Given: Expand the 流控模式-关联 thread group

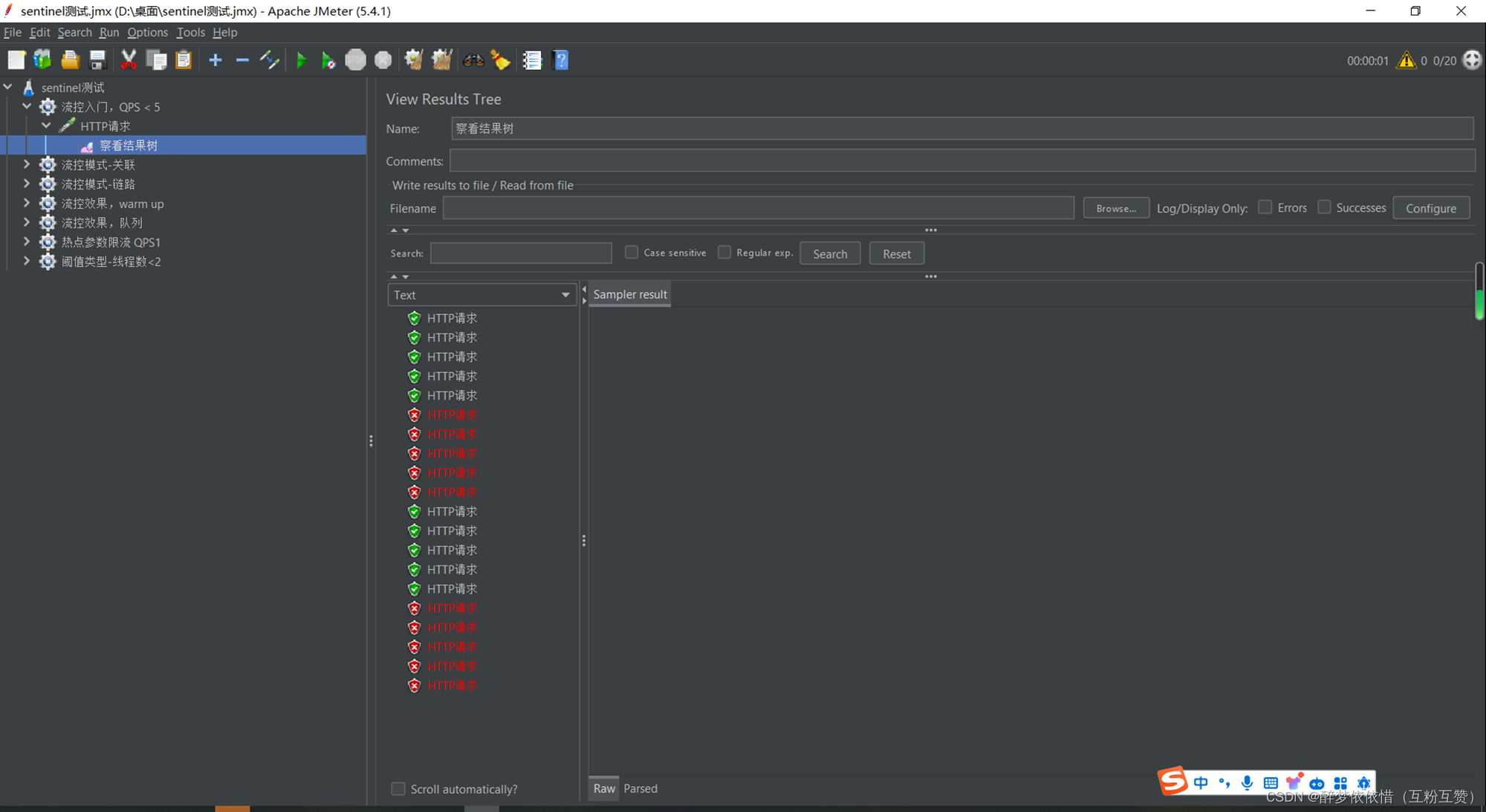Looking at the screenshot, I should [27, 164].
